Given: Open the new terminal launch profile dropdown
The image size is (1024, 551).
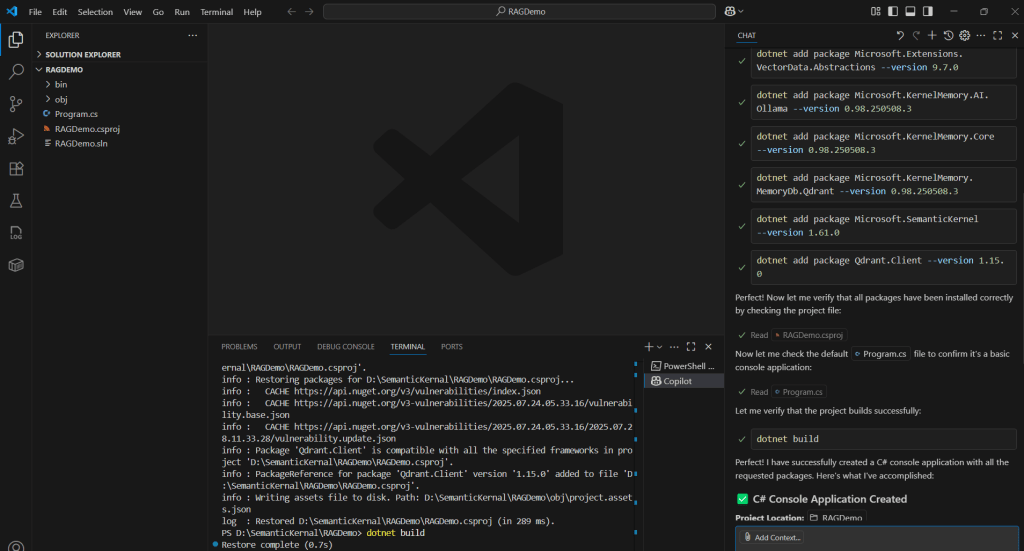Looking at the screenshot, I should coord(661,347).
